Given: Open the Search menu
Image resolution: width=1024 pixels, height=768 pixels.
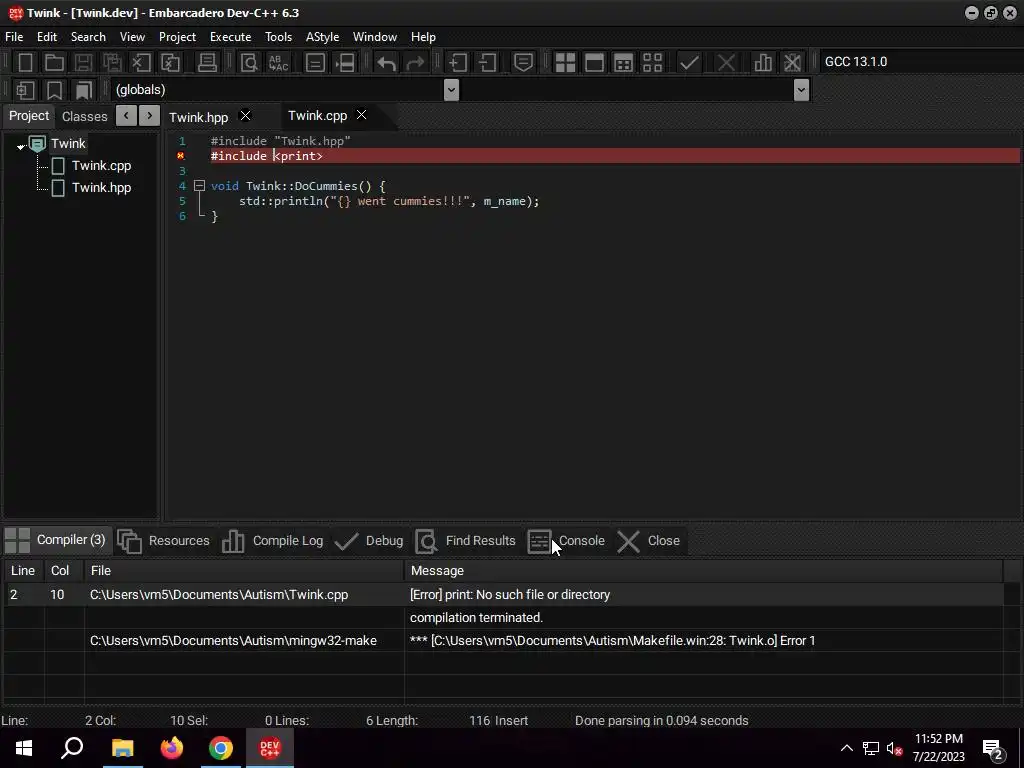Looking at the screenshot, I should pos(88,37).
